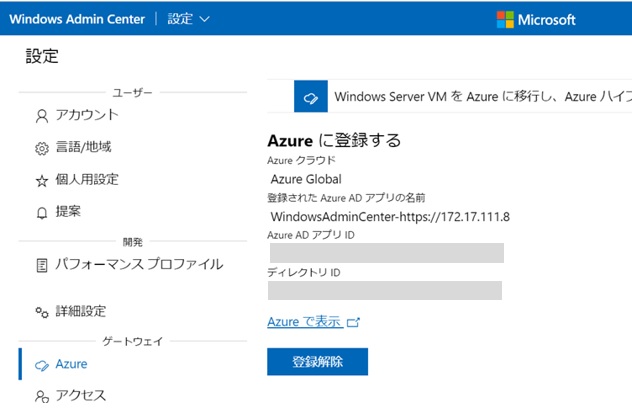Click the redacted ディレクトリ ID value

[385, 290]
